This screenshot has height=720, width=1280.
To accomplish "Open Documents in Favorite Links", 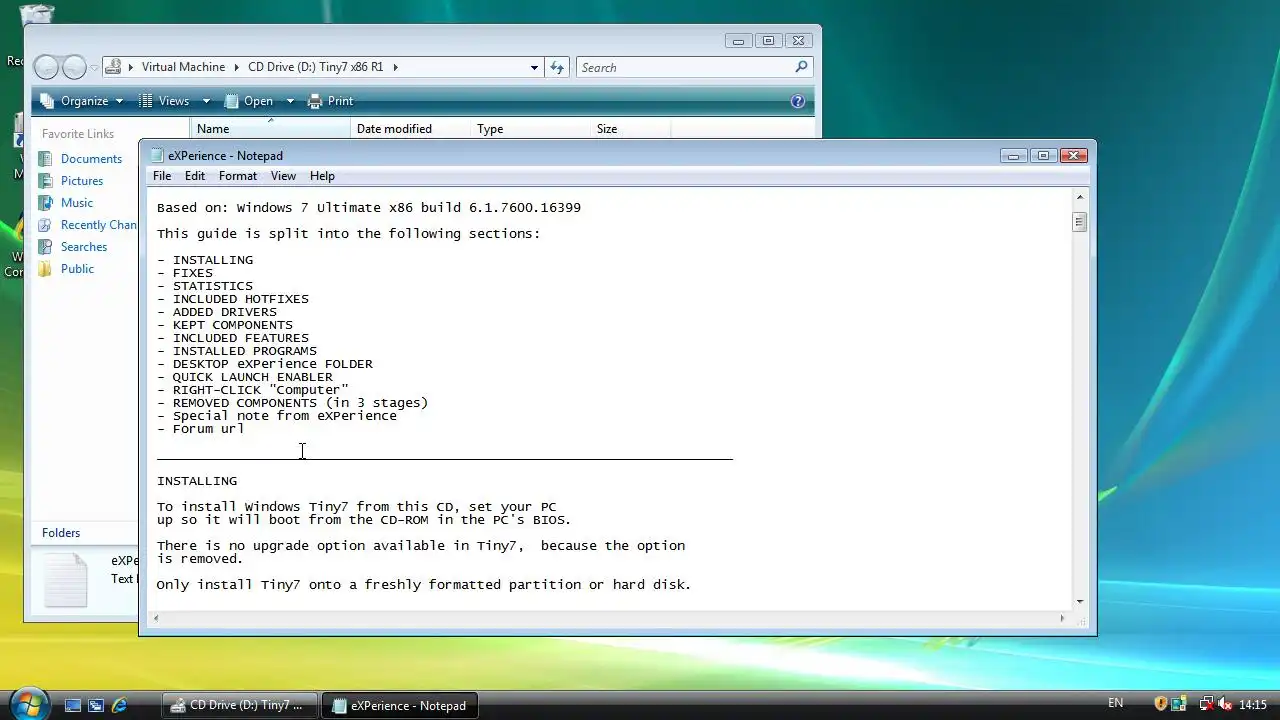I will 91,159.
